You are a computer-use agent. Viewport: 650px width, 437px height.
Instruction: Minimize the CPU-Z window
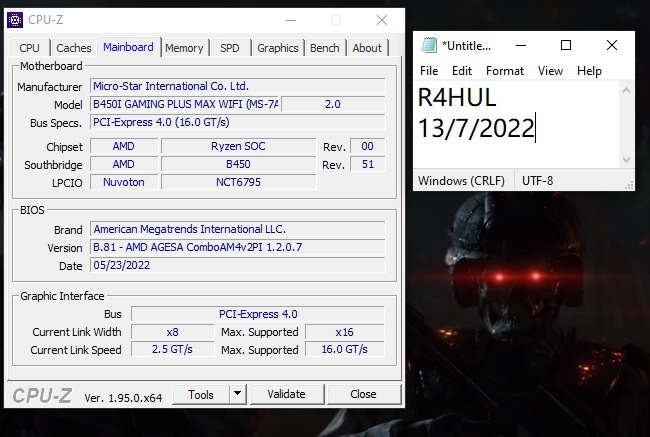click(x=291, y=20)
